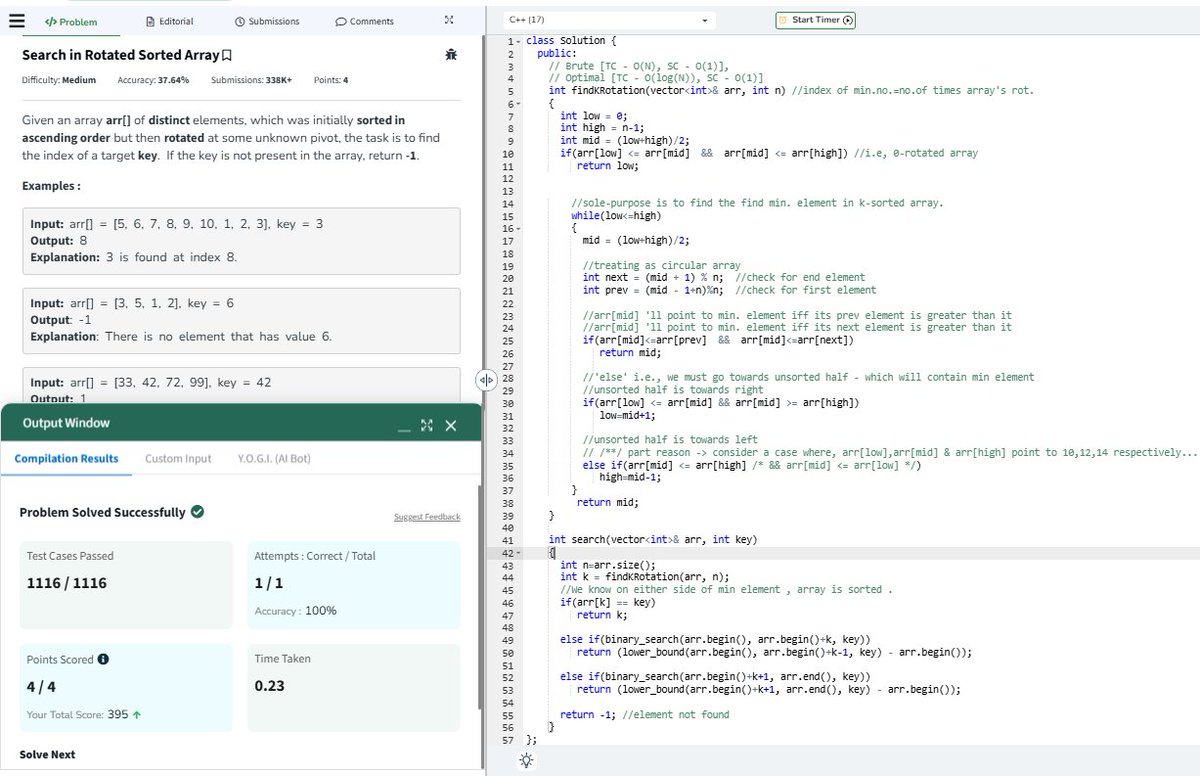Switch to the Custom Input tab
This screenshot has width=1200, height=776.
point(178,458)
